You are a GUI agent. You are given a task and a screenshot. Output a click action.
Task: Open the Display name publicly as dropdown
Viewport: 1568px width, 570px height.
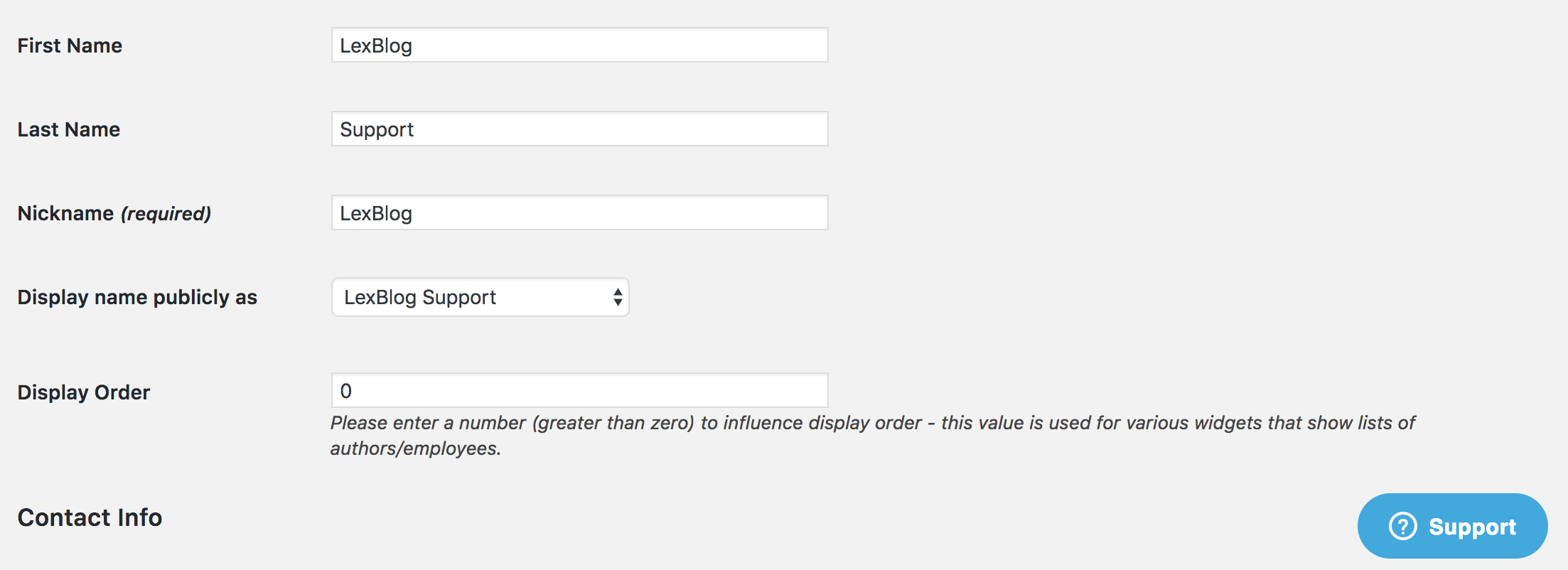[480, 297]
